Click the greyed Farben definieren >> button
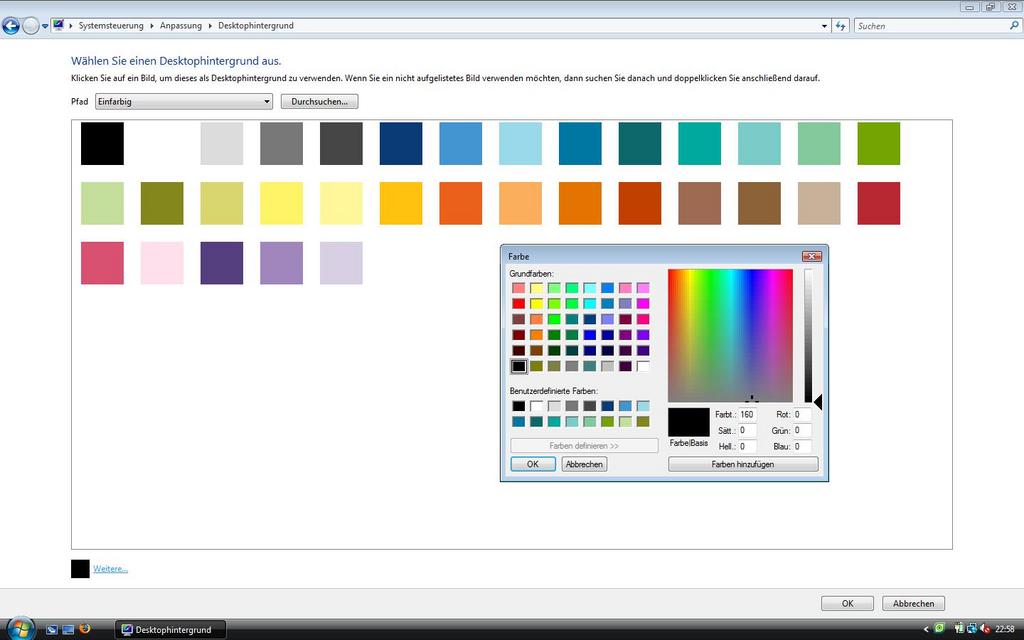Viewport: 1024px width, 640px height. pos(584,445)
